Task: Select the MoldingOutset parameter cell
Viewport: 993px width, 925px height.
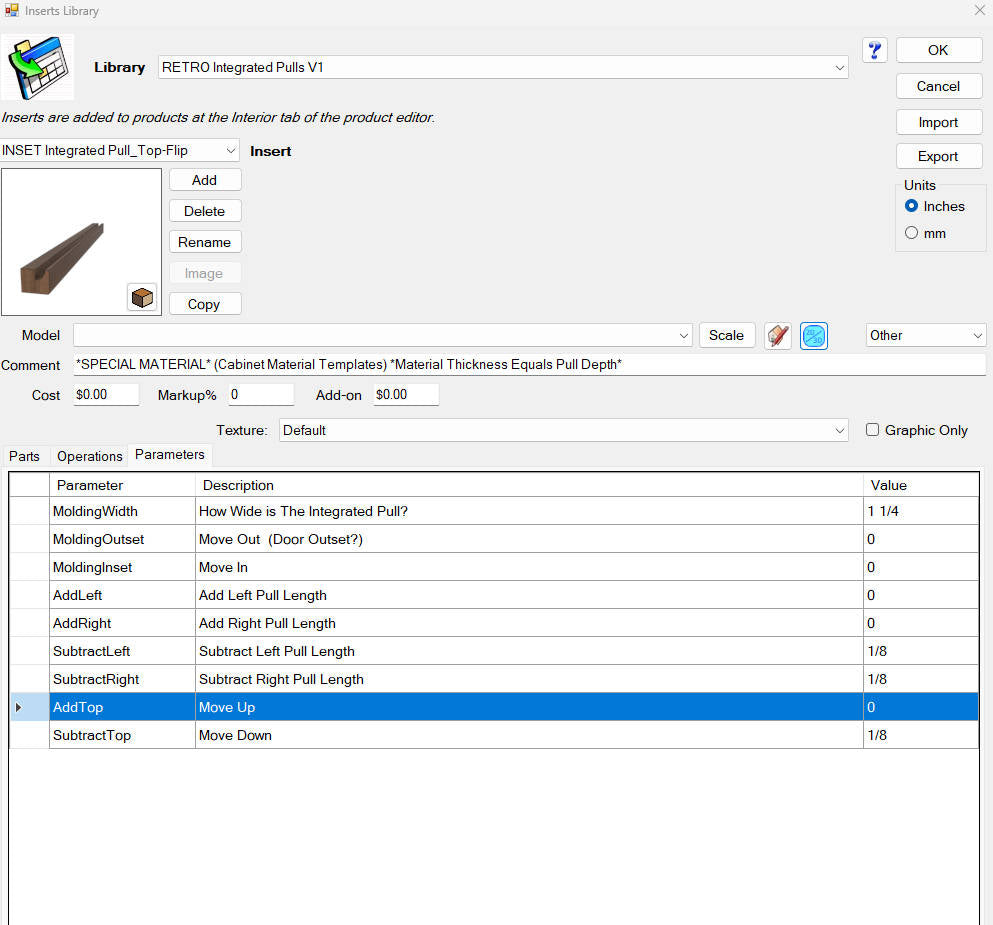Action: pos(122,539)
